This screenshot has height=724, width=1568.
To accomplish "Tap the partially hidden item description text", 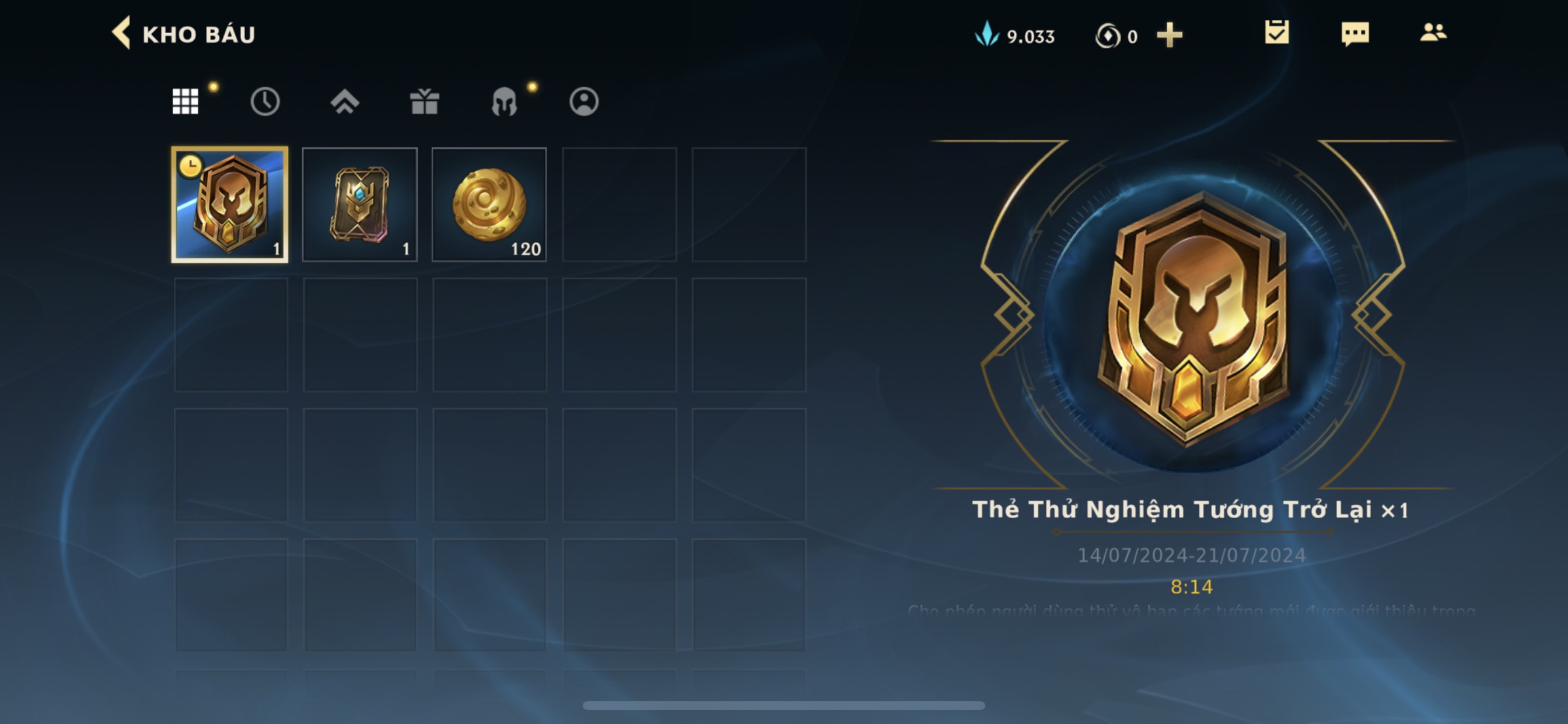I will point(1191,610).
